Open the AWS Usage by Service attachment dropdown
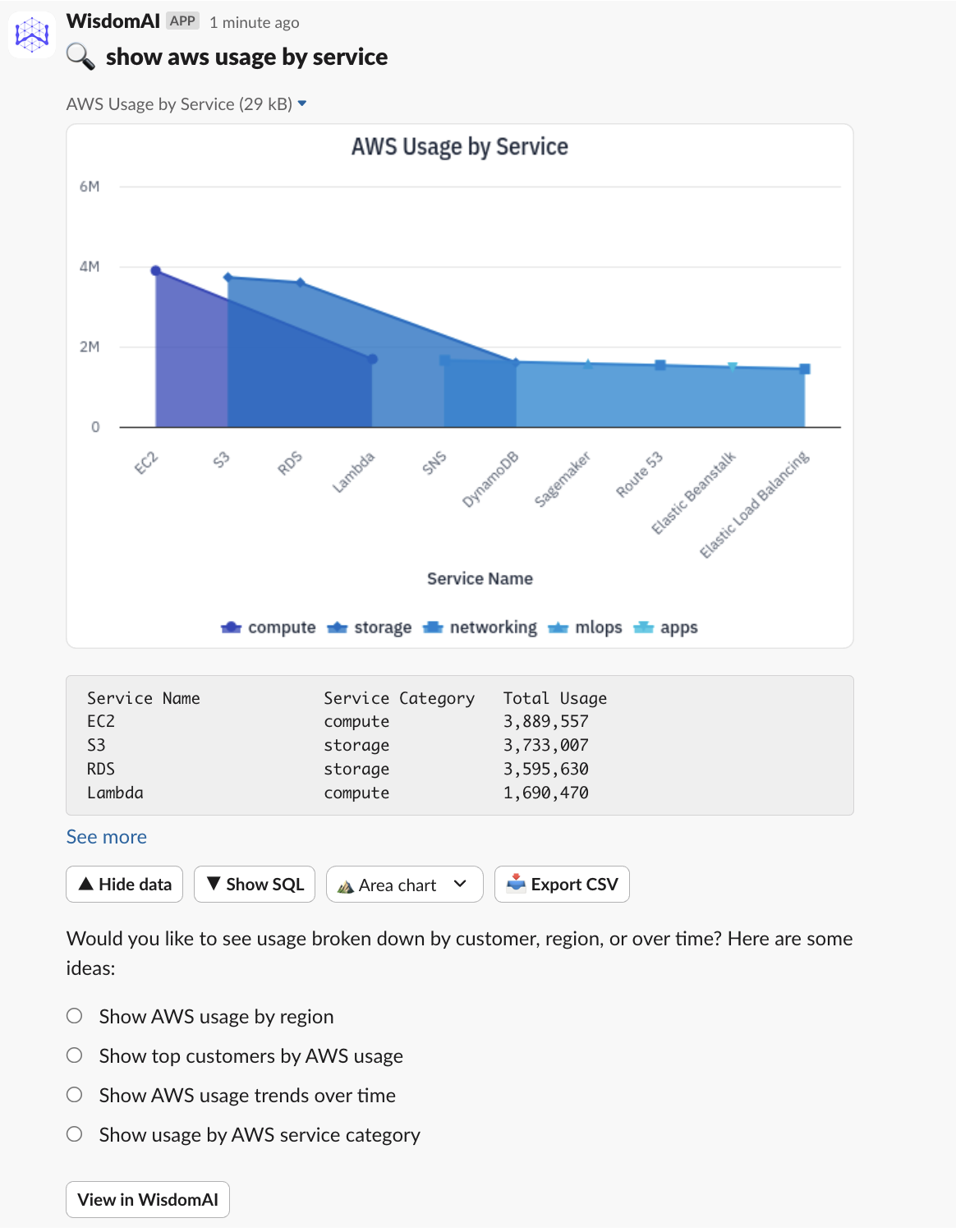Viewport: 956px width, 1232px height. click(x=301, y=104)
